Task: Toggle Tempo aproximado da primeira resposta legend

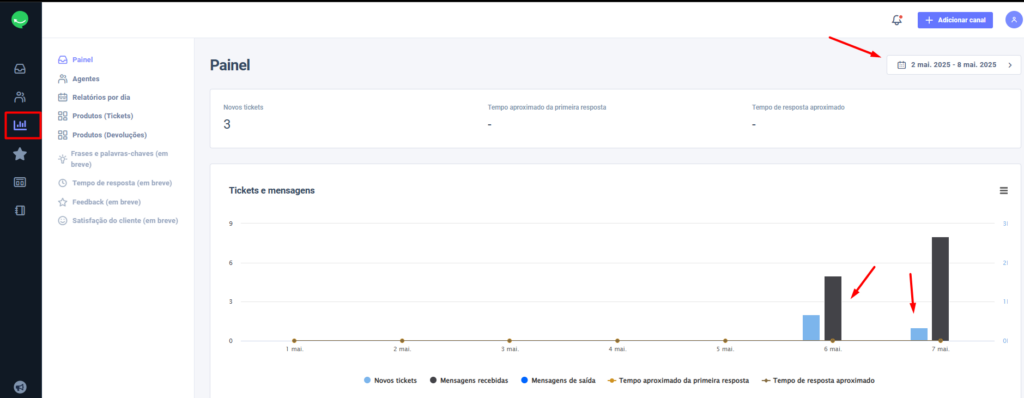Action: [678, 380]
